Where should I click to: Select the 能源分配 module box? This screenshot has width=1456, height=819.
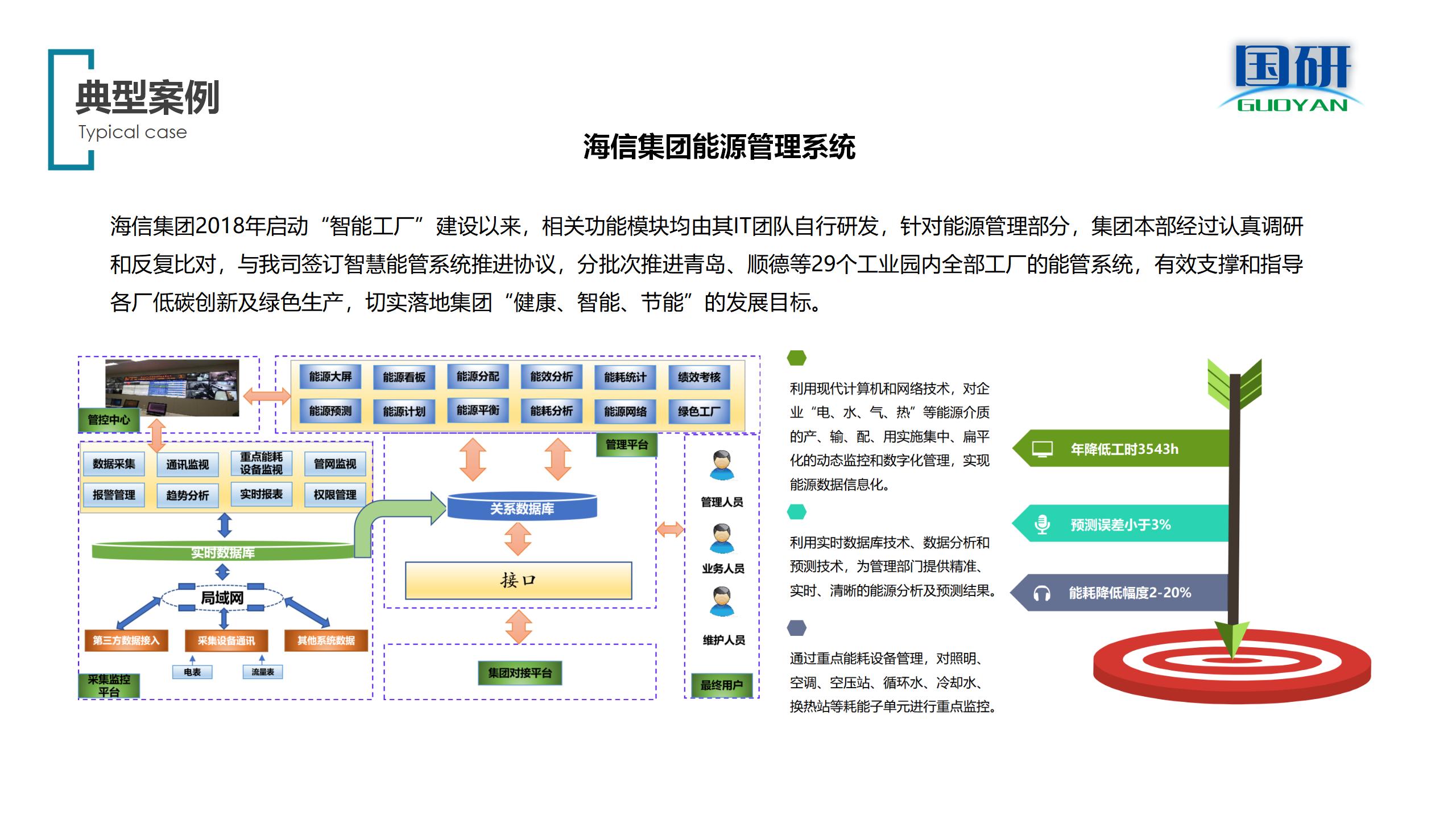[x=478, y=377]
